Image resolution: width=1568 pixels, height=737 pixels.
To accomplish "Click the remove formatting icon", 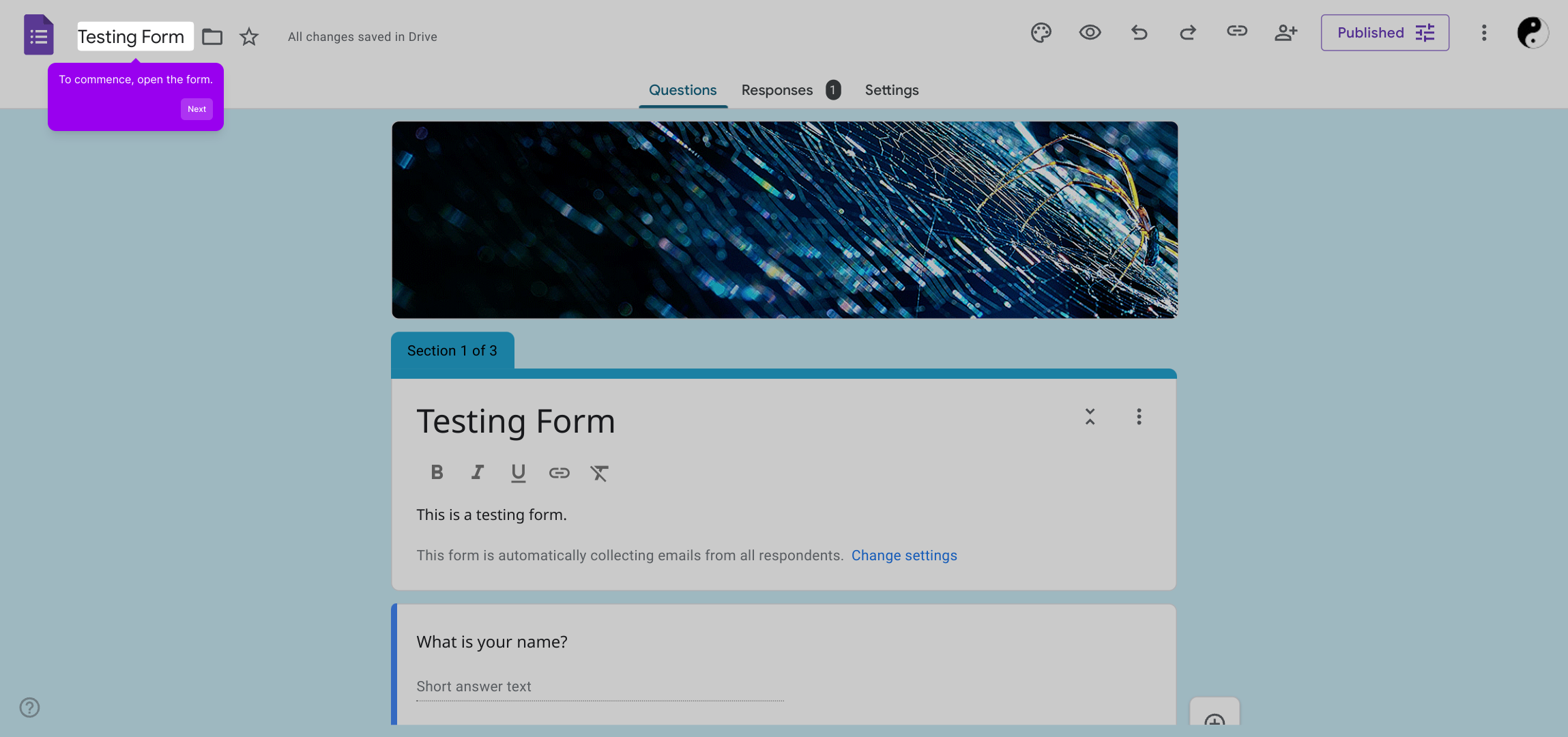I will point(599,472).
